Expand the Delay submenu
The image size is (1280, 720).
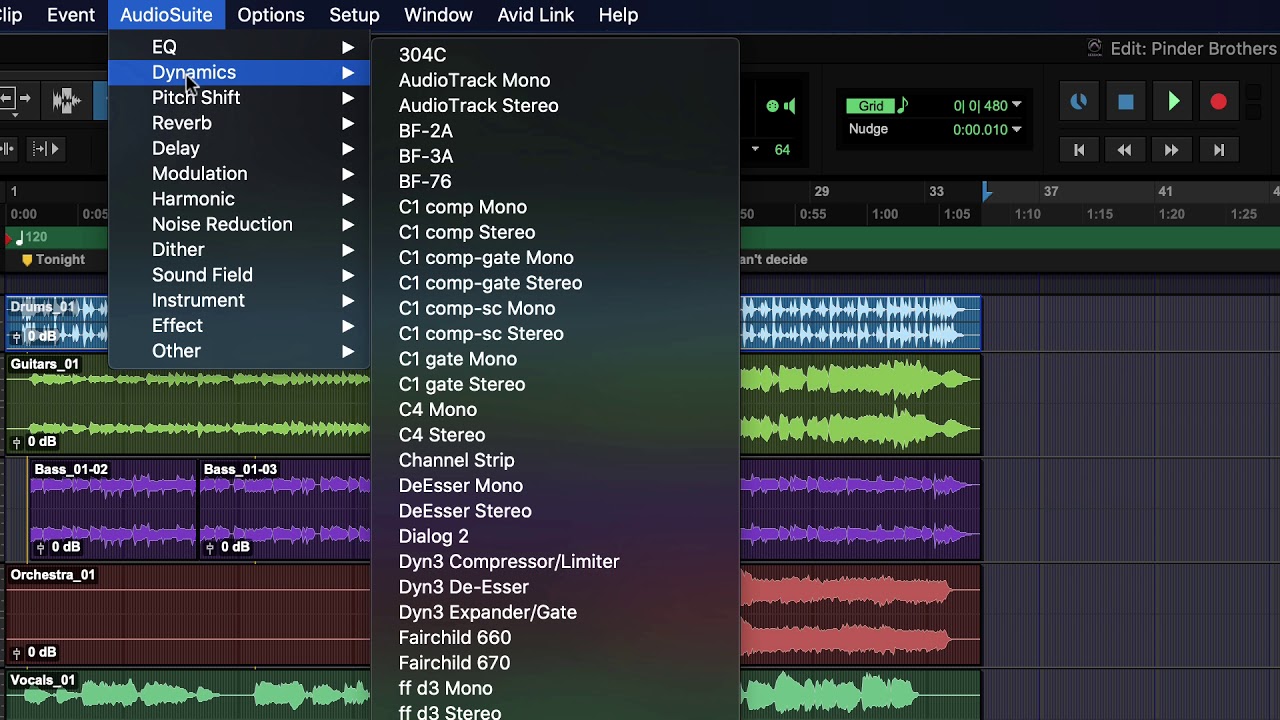[239, 148]
